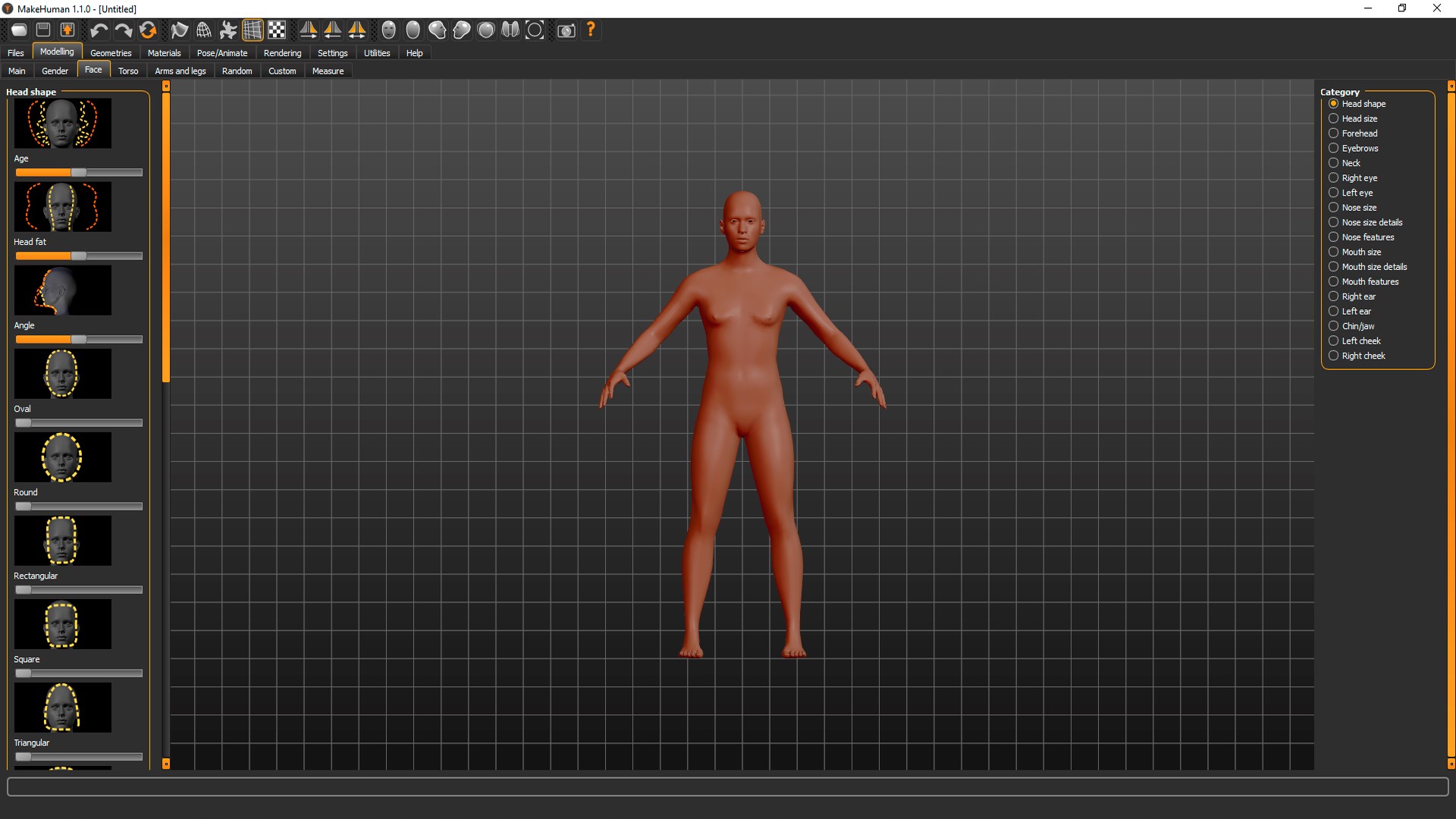Toggle the Nose features radio button

[1333, 237]
